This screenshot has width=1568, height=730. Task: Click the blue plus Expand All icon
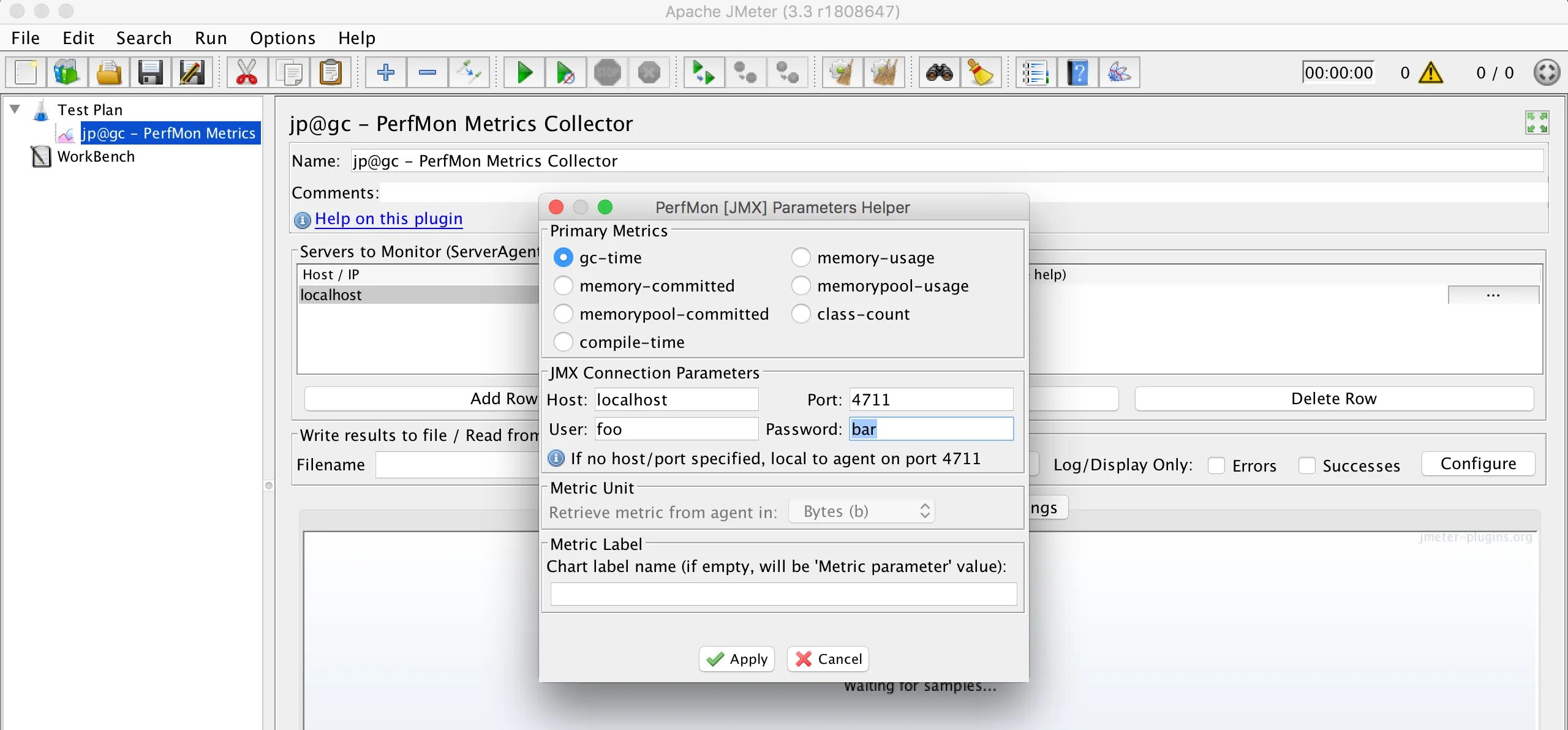386,73
